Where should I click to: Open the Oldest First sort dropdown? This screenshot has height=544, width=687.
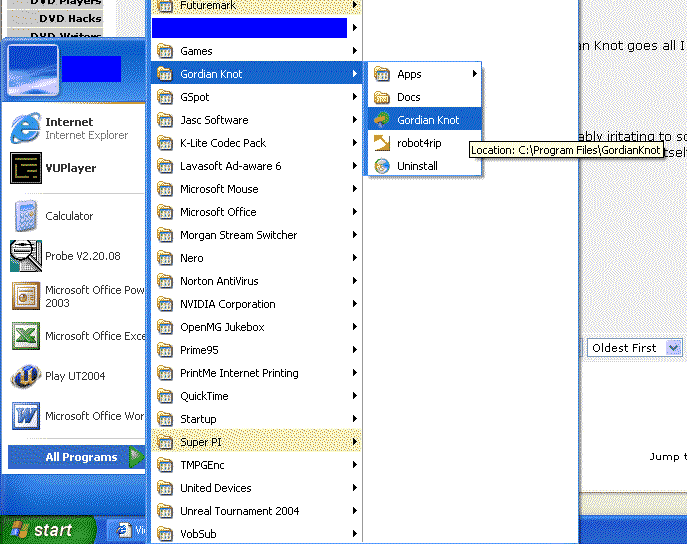pos(673,348)
